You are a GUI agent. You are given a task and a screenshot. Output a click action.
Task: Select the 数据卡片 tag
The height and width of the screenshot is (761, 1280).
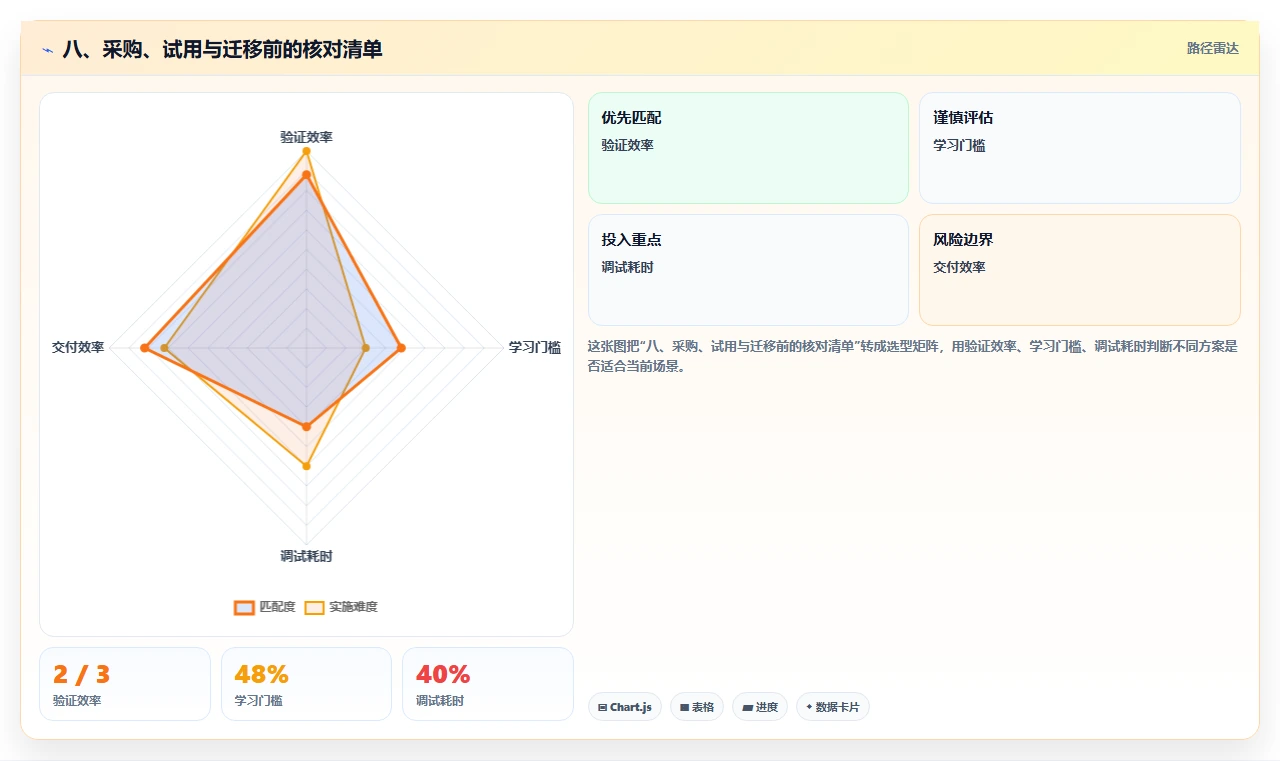tap(833, 707)
